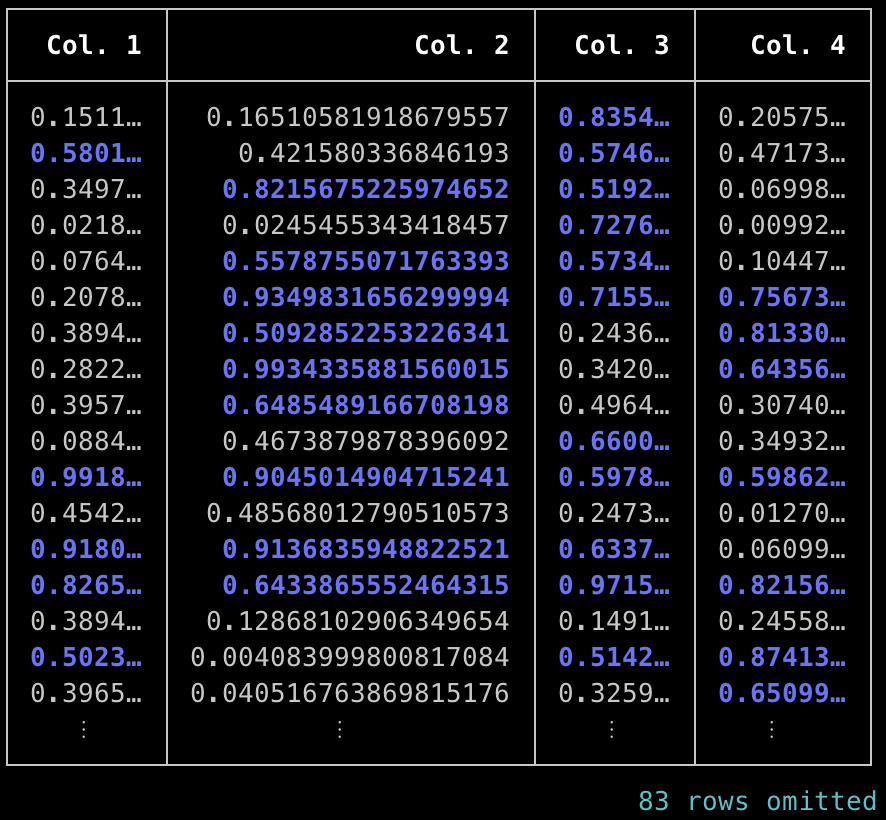Viewport: 886px width, 820px height.
Task: Select the Col. 3 header
Action: click(622, 45)
